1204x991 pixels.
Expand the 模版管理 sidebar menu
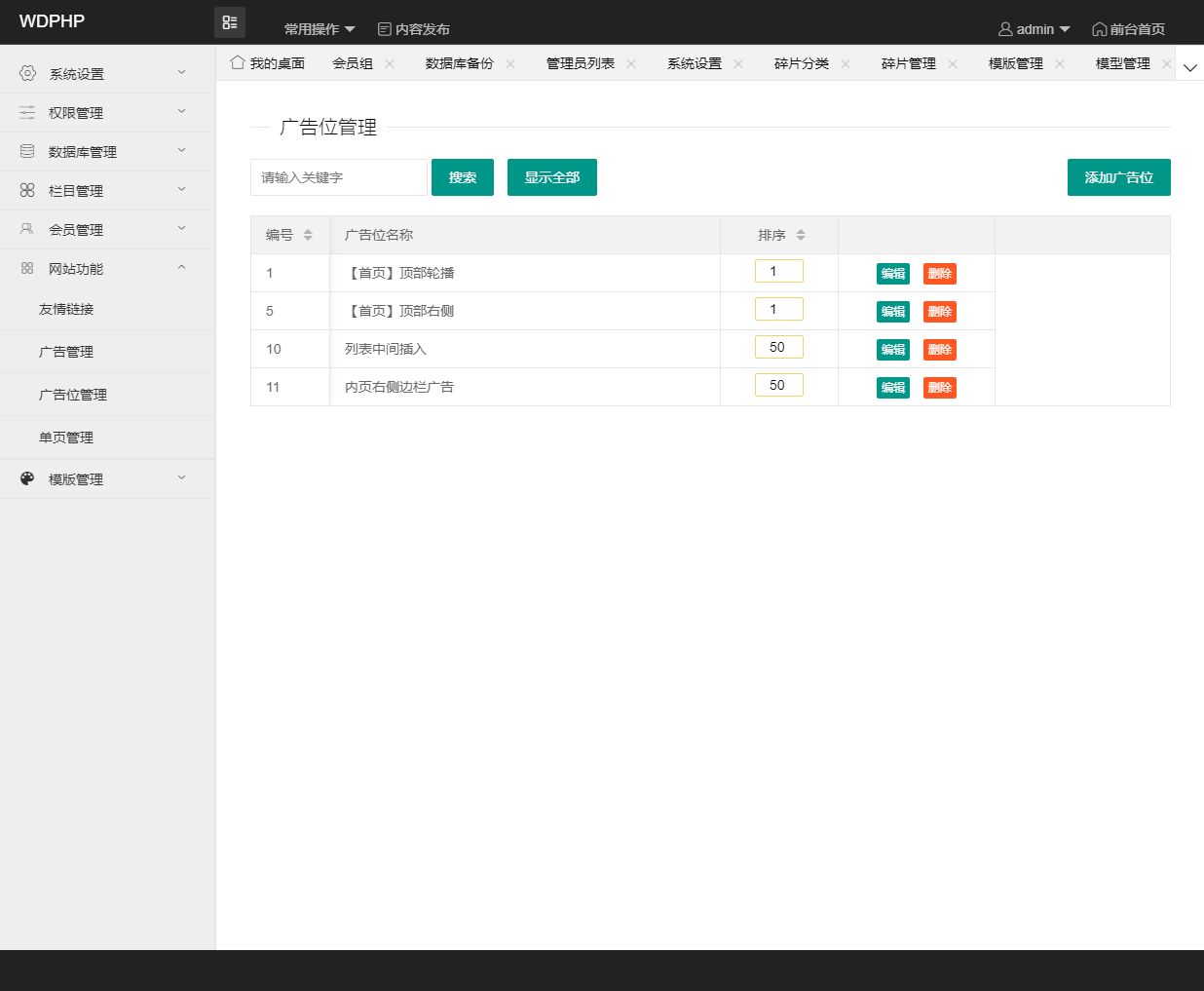181,477
